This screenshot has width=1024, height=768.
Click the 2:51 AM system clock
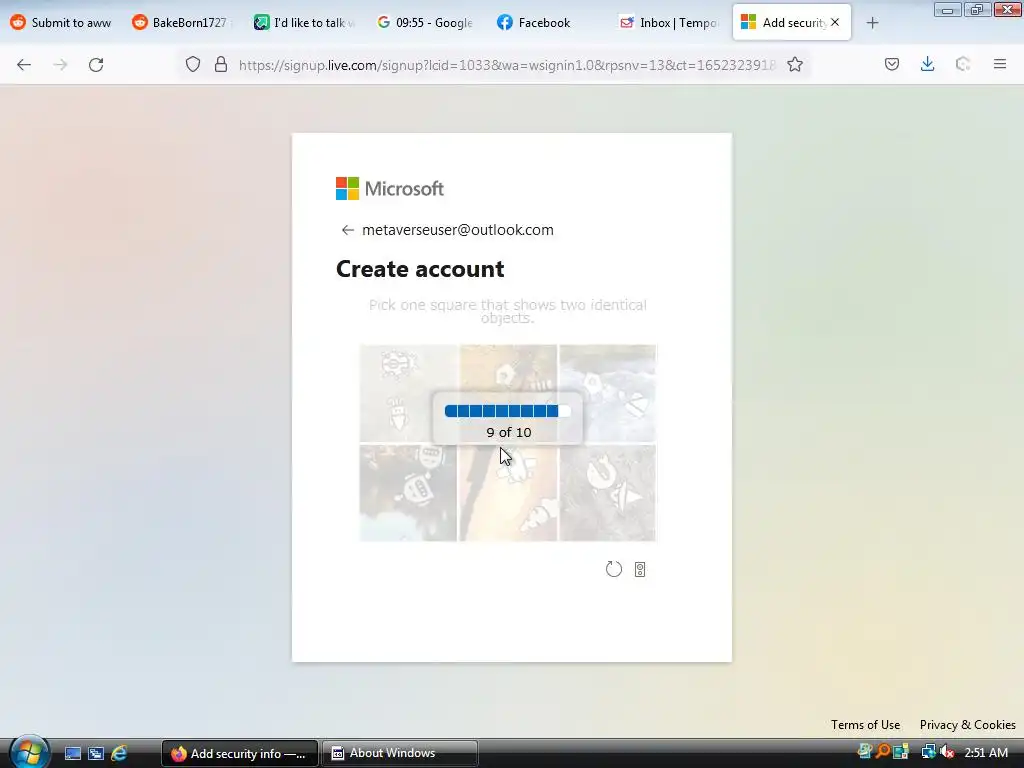point(985,752)
